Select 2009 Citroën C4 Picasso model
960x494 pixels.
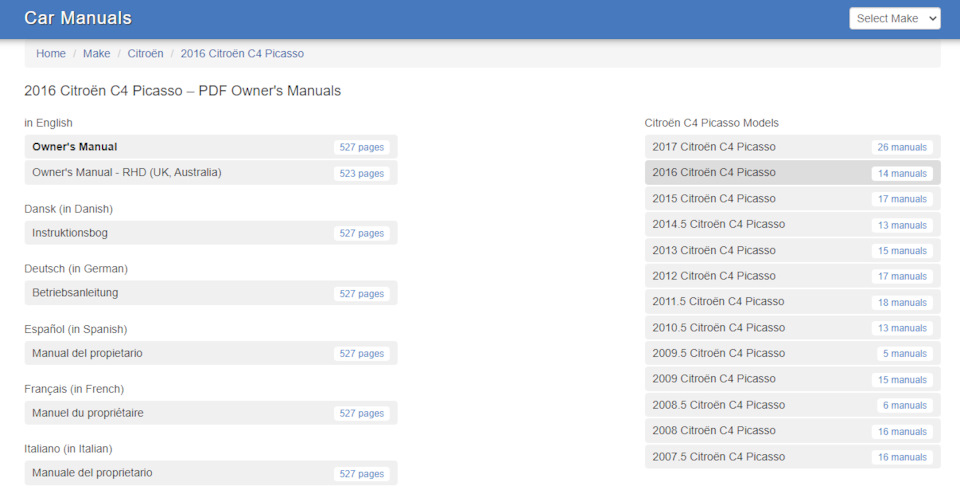pyautogui.click(x=793, y=379)
